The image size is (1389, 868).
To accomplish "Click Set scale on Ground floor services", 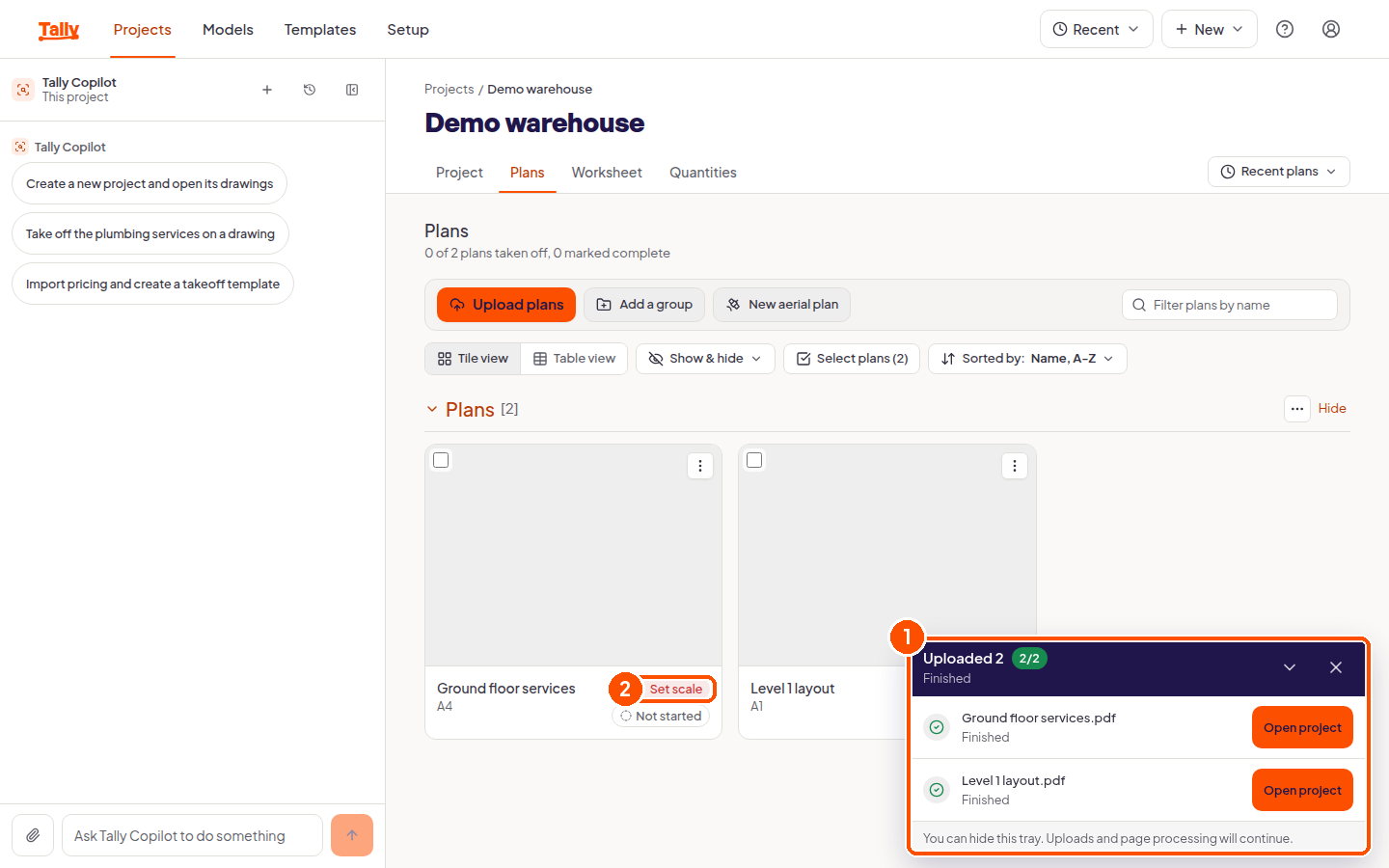I will (x=676, y=690).
